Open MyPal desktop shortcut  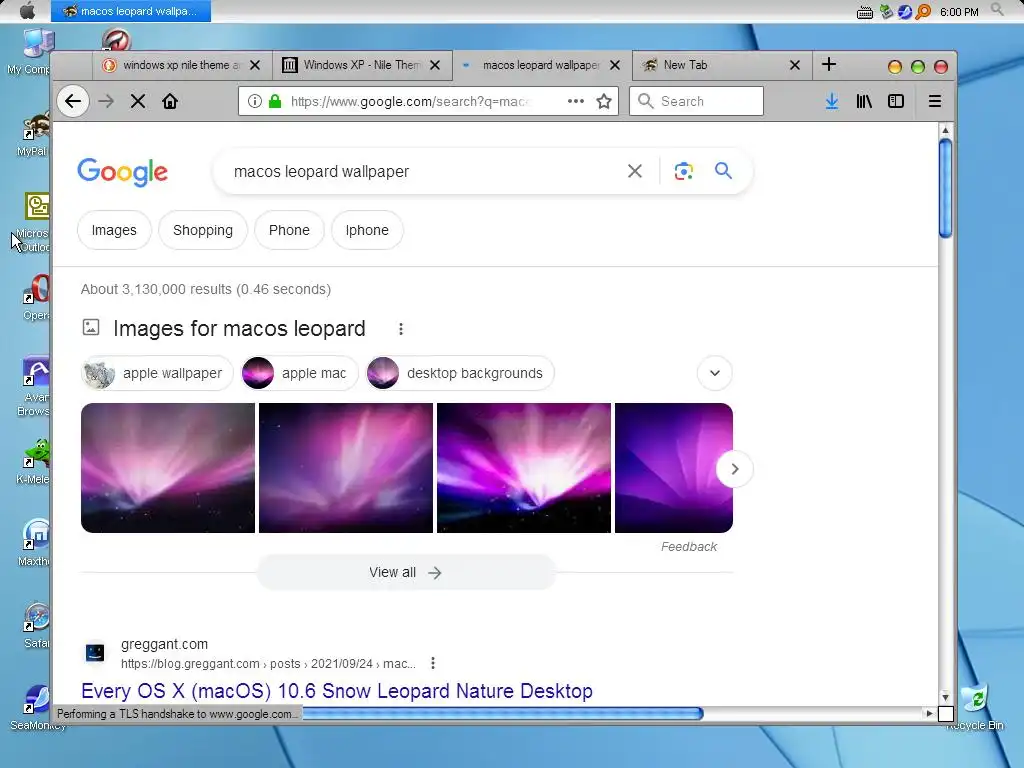[x=33, y=134]
